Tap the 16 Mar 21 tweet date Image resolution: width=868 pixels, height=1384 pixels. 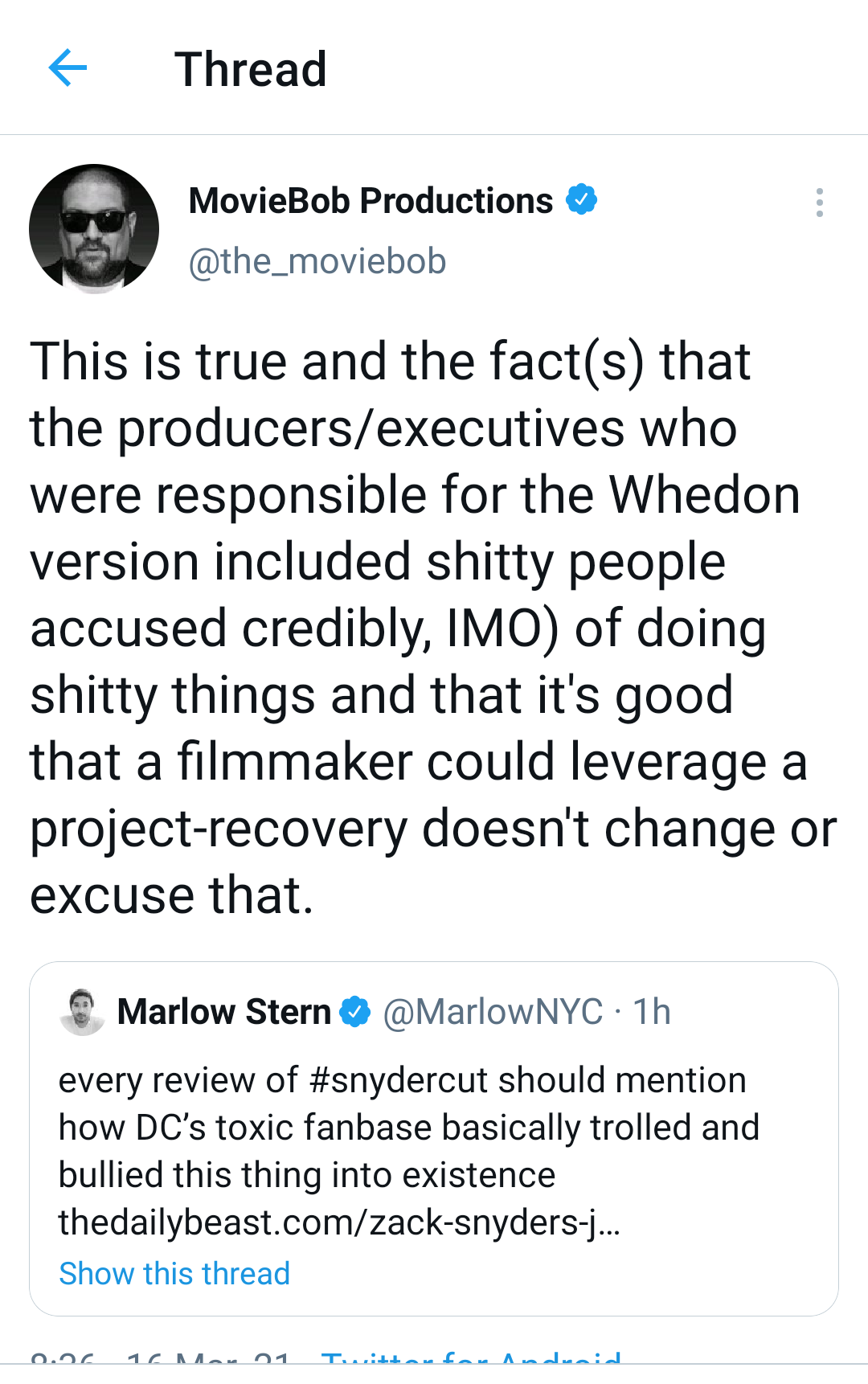click(209, 1357)
